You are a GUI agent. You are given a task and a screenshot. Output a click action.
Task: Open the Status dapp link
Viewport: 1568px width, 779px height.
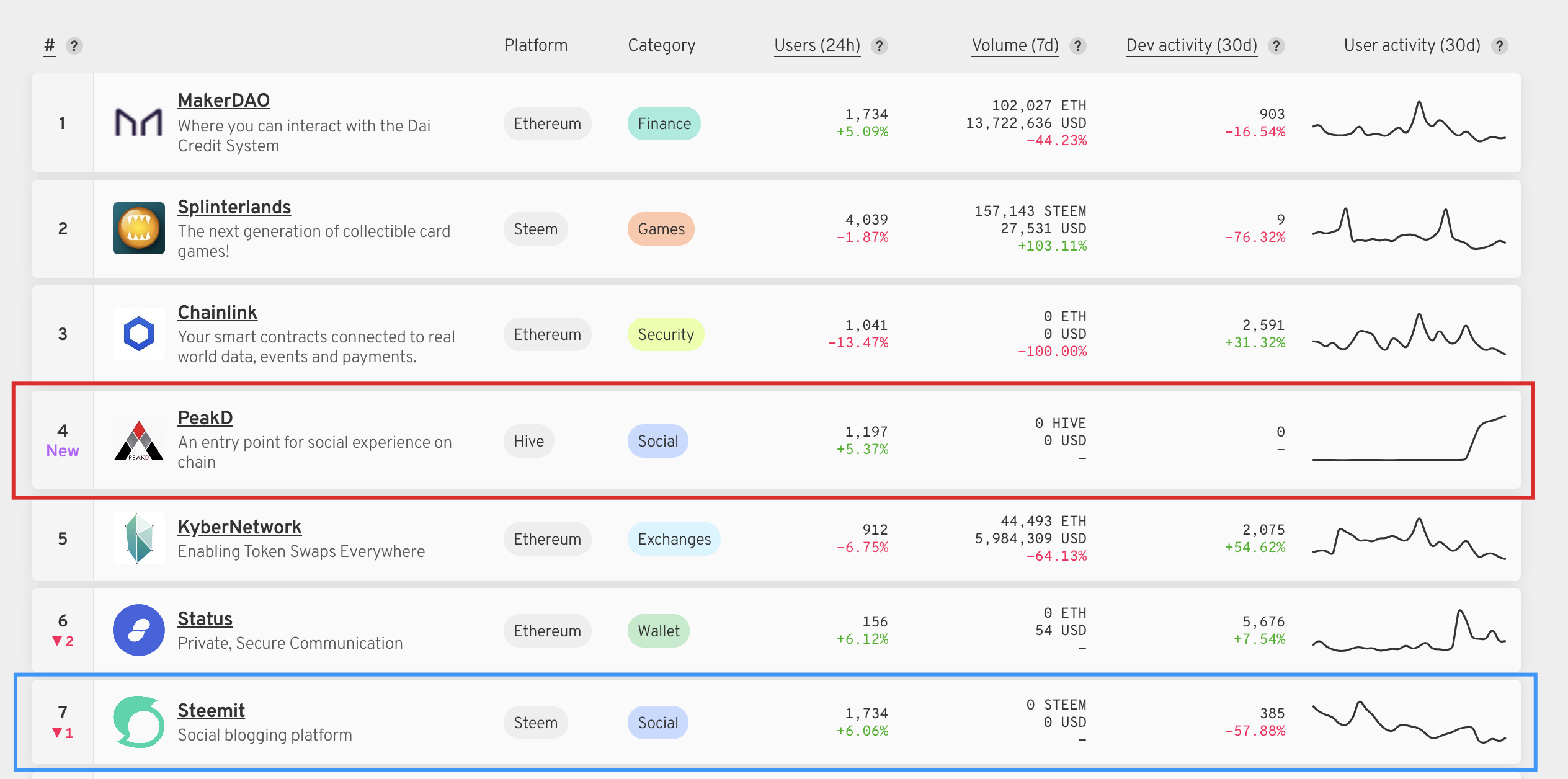tap(205, 618)
